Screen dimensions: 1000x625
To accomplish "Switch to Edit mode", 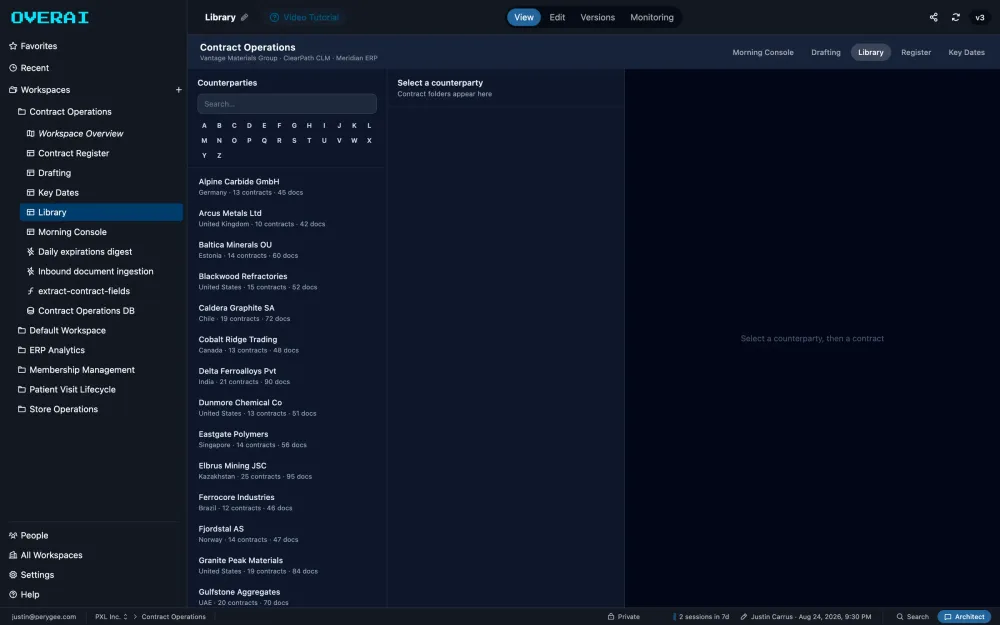I will pyautogui.click(x=557, y=17).
